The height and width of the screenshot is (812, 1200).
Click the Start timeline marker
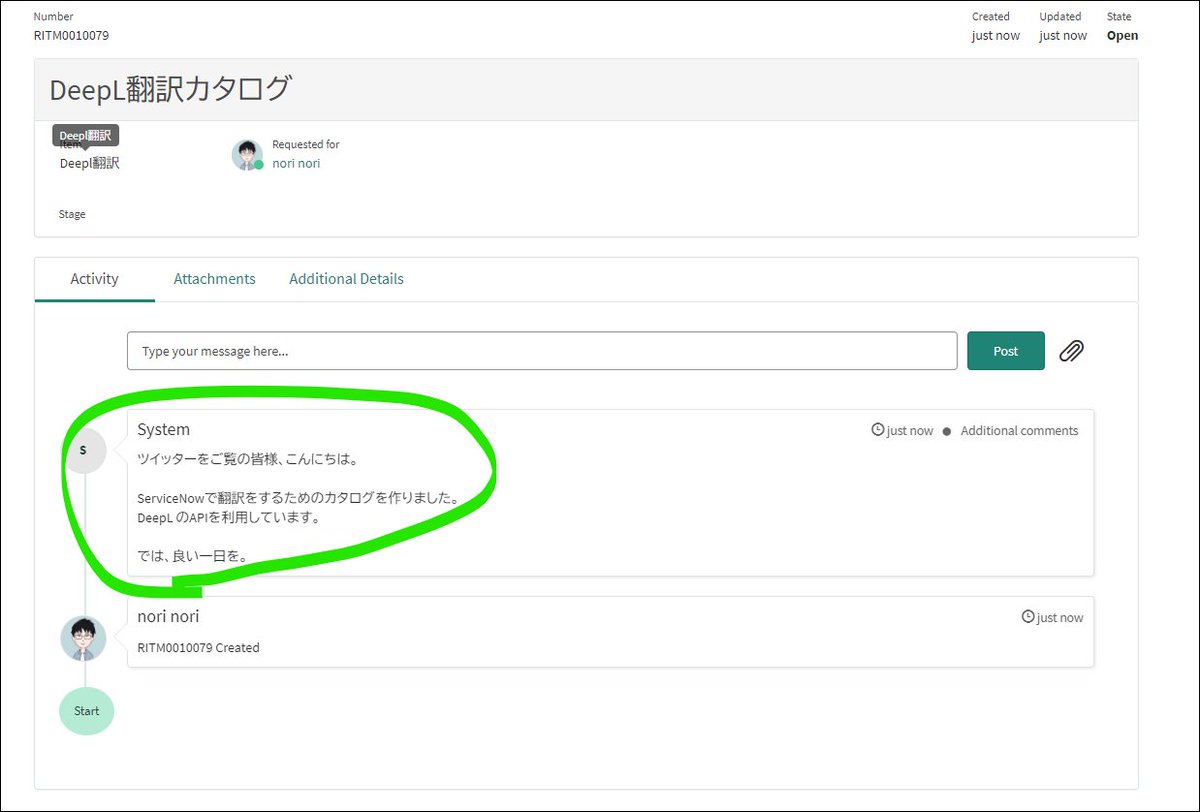(x=86, y=711)
